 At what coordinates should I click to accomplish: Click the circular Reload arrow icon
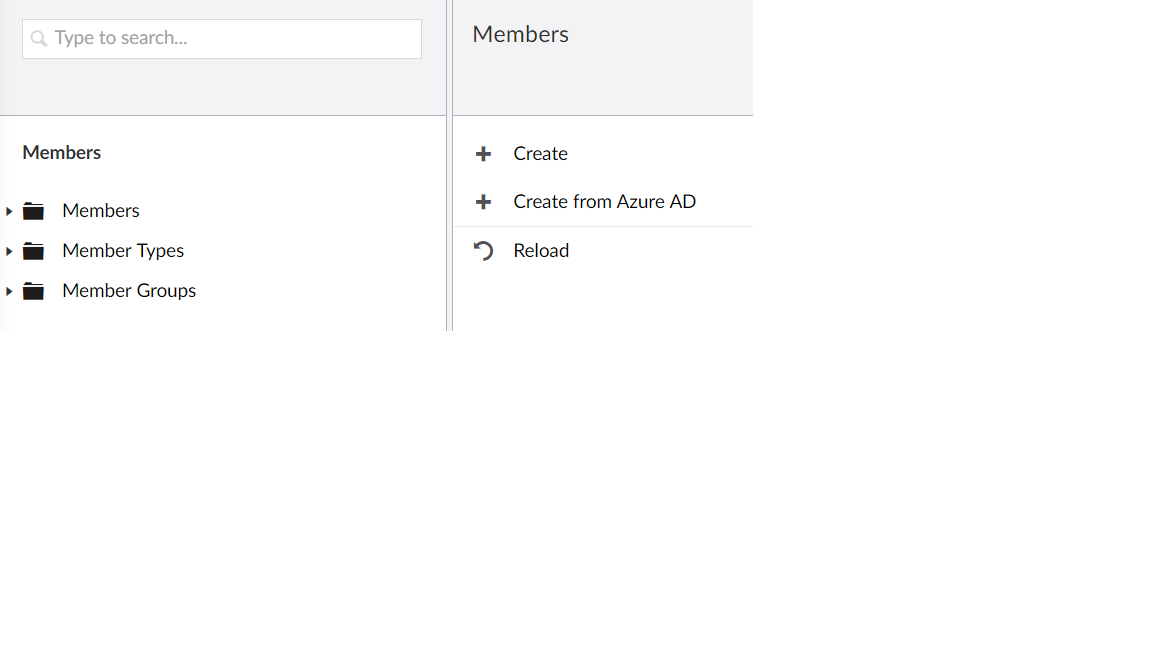(x=483, y=251)
